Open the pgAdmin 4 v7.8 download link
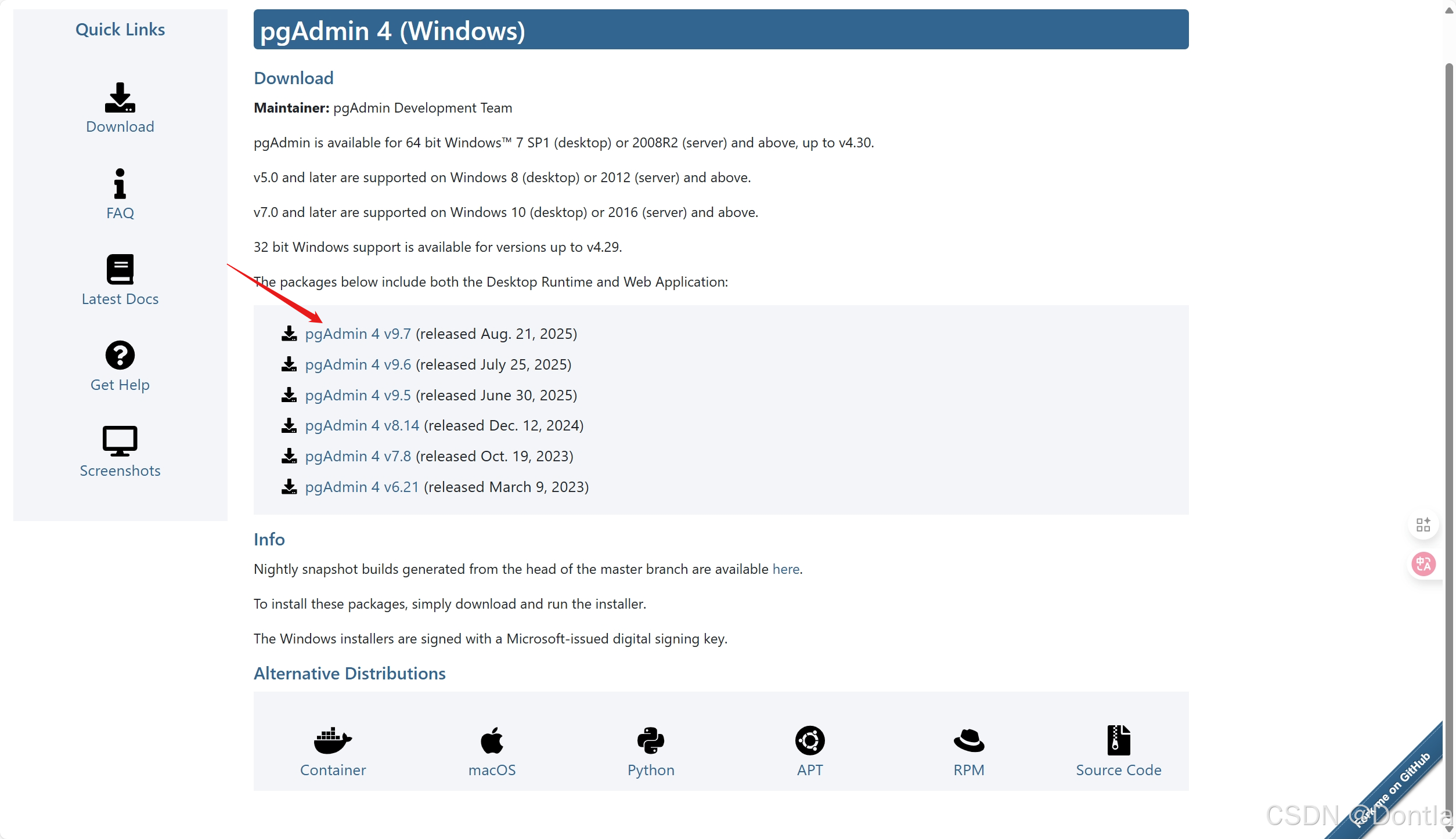 (358, 456)
